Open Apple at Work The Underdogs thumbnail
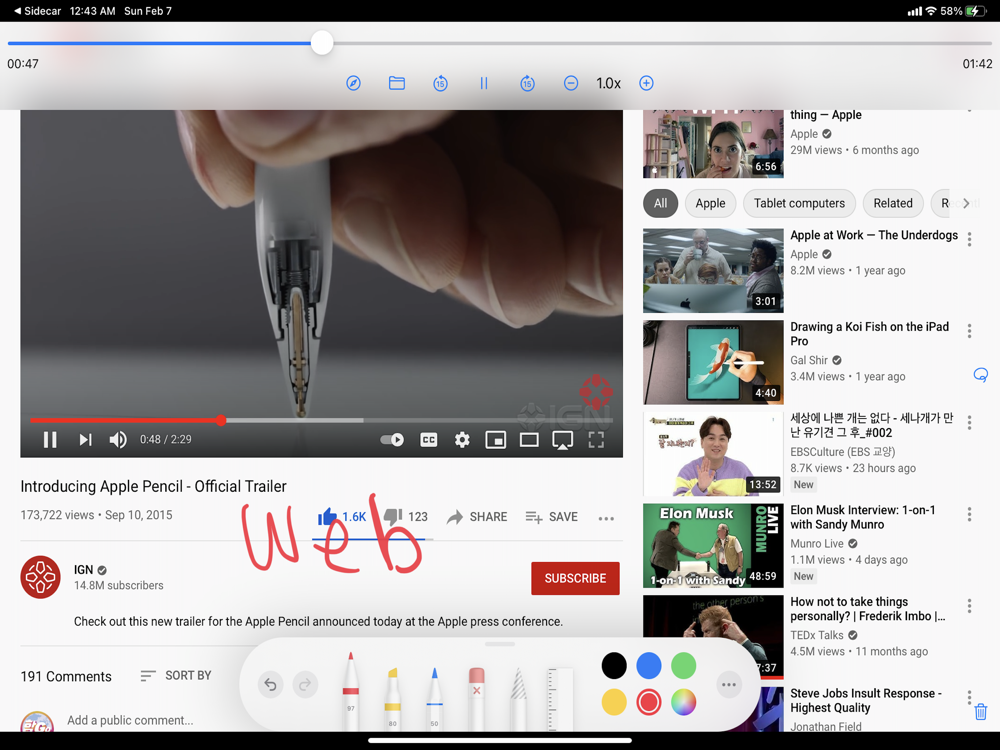This screenshot has width=1000, height=750. pos(713,270)
